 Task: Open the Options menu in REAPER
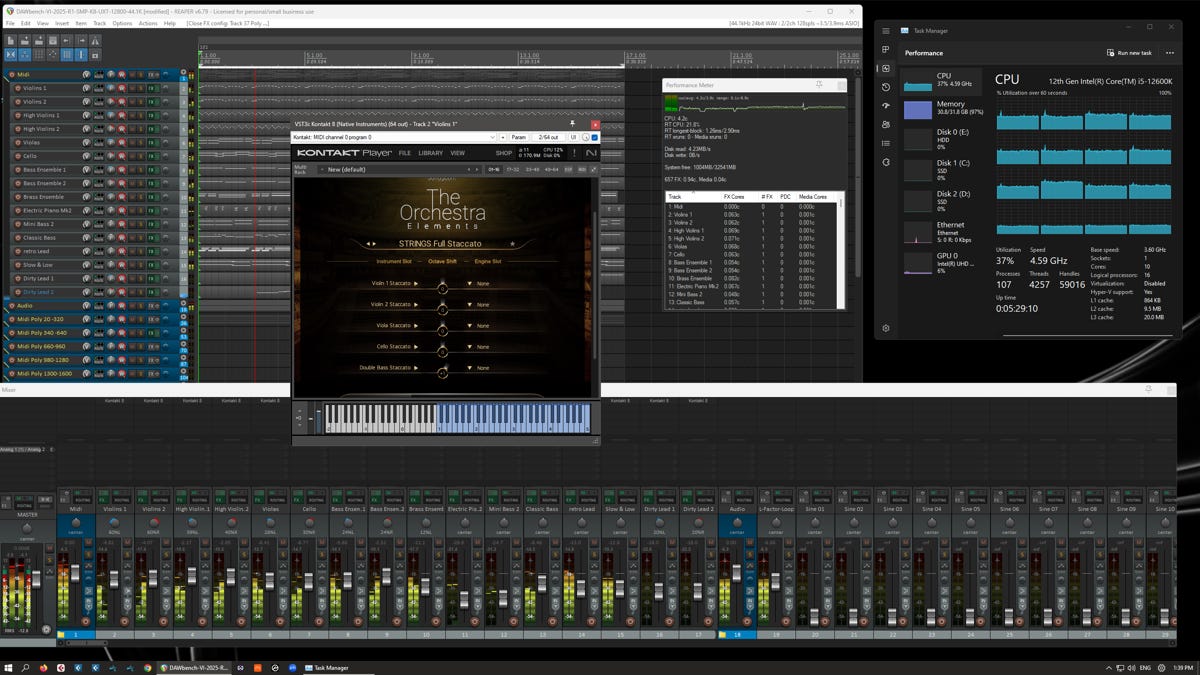point(122,23)
